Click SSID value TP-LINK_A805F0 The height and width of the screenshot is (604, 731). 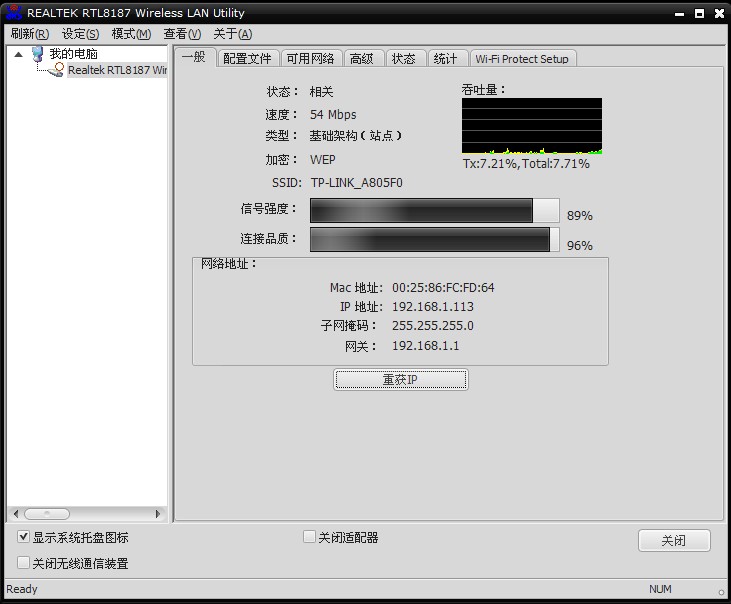[357, 183]
